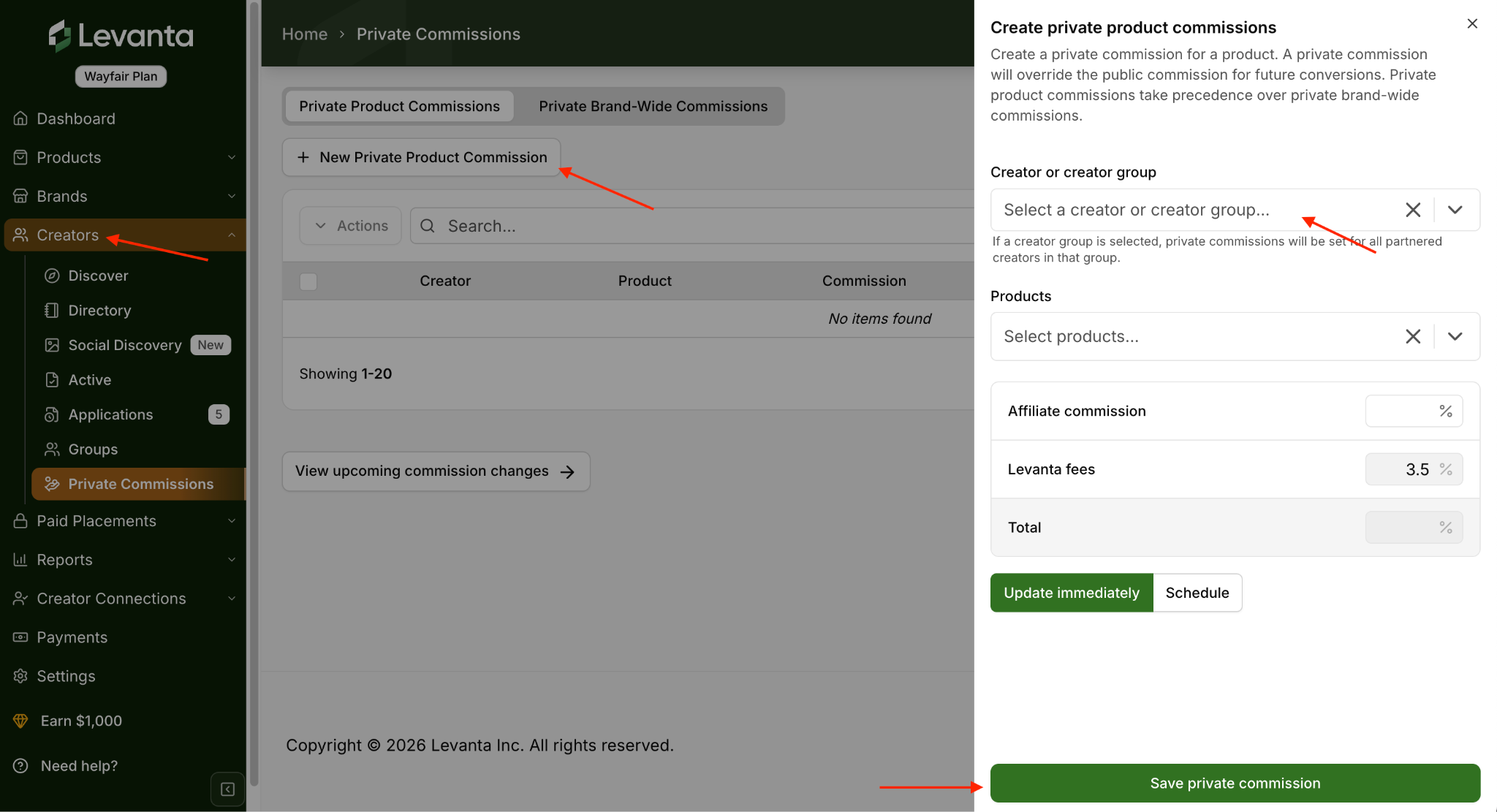Click the Directory notebook icon
The width and height of the screenshot is (1497, 812).
52,311
